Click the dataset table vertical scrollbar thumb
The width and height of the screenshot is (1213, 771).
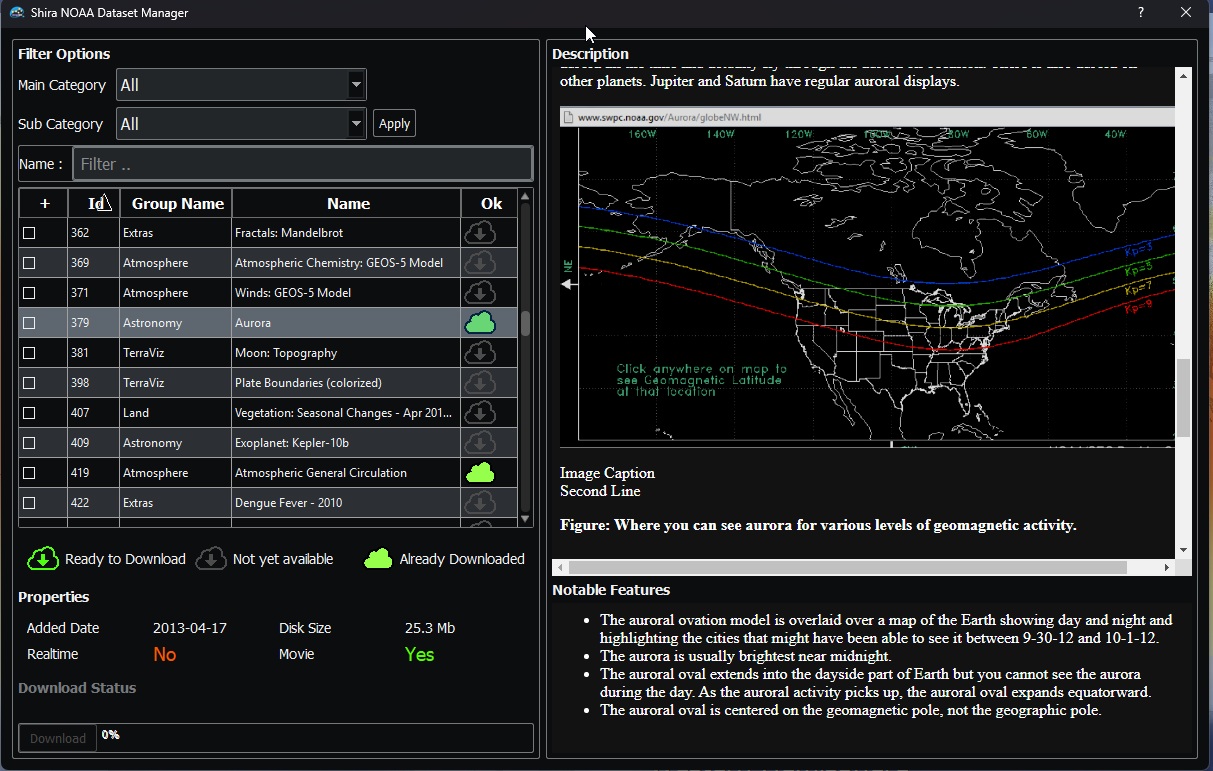525,323
